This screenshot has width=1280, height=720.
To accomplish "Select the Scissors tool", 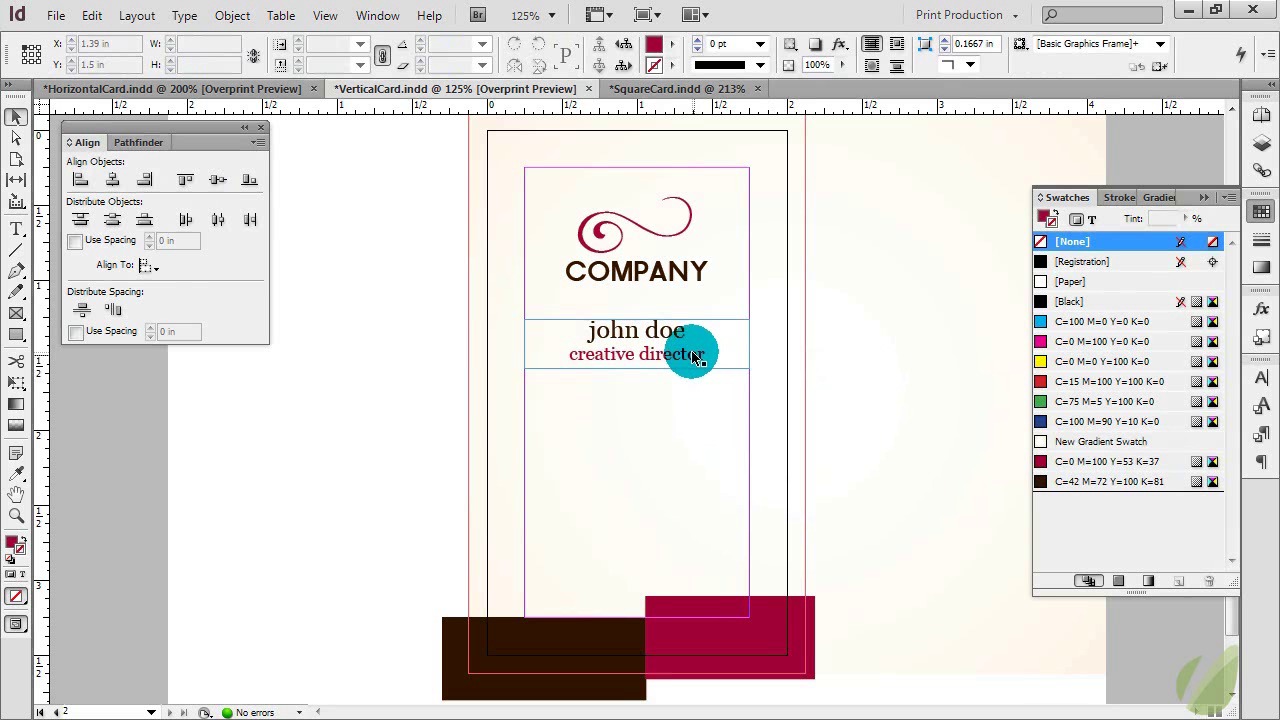I will coord(16,361).
